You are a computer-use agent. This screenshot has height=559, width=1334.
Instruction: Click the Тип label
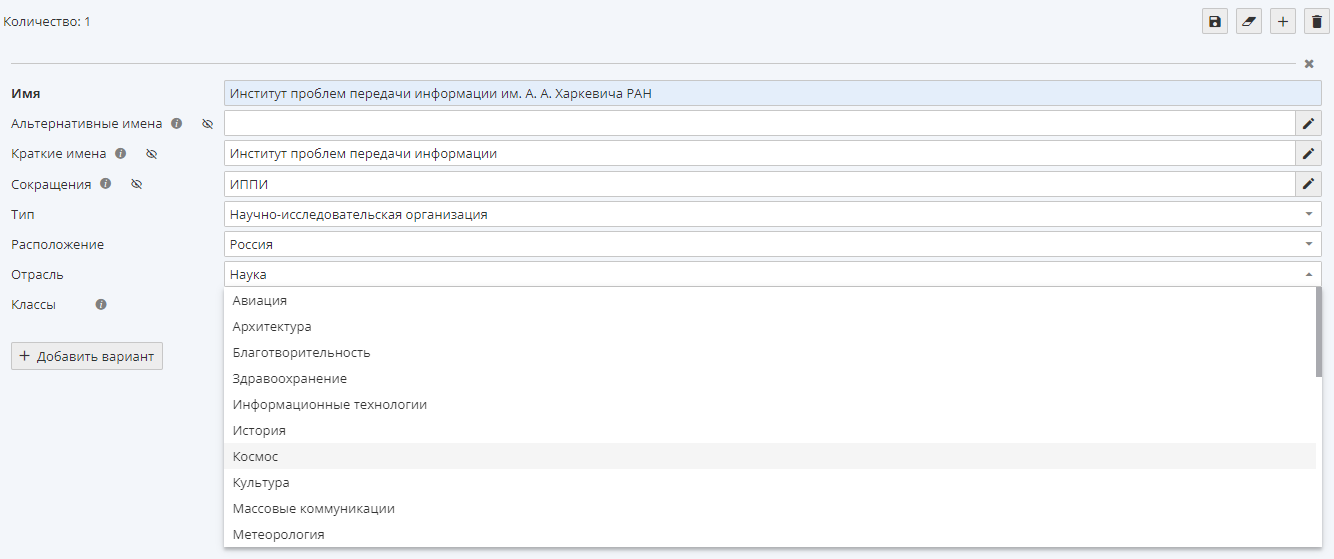pyautogui.click(x=23, y=214)
